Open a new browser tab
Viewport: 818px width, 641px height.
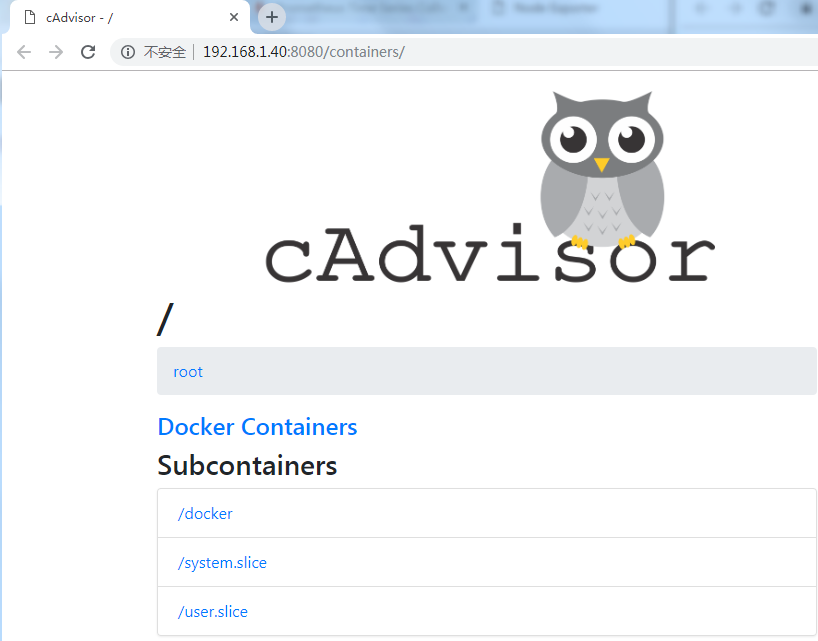click(x=272, y=17)
